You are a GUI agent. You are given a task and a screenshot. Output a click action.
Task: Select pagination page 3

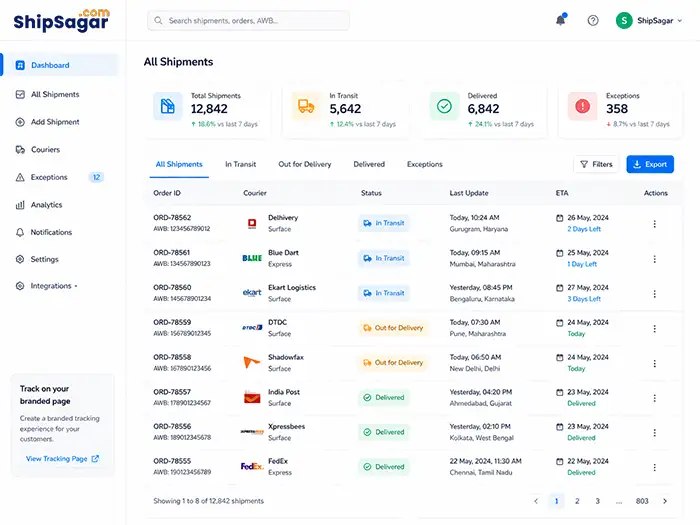pyautogui.click(x=598, y=501)
